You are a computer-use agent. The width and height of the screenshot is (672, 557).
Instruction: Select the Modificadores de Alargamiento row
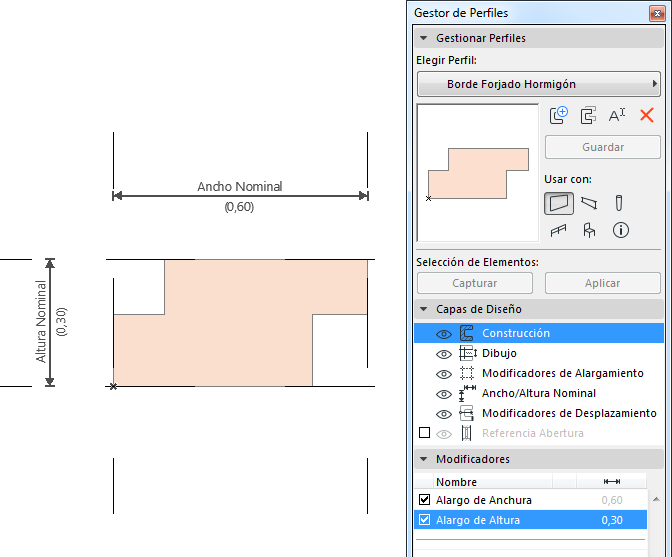point(539,373)
